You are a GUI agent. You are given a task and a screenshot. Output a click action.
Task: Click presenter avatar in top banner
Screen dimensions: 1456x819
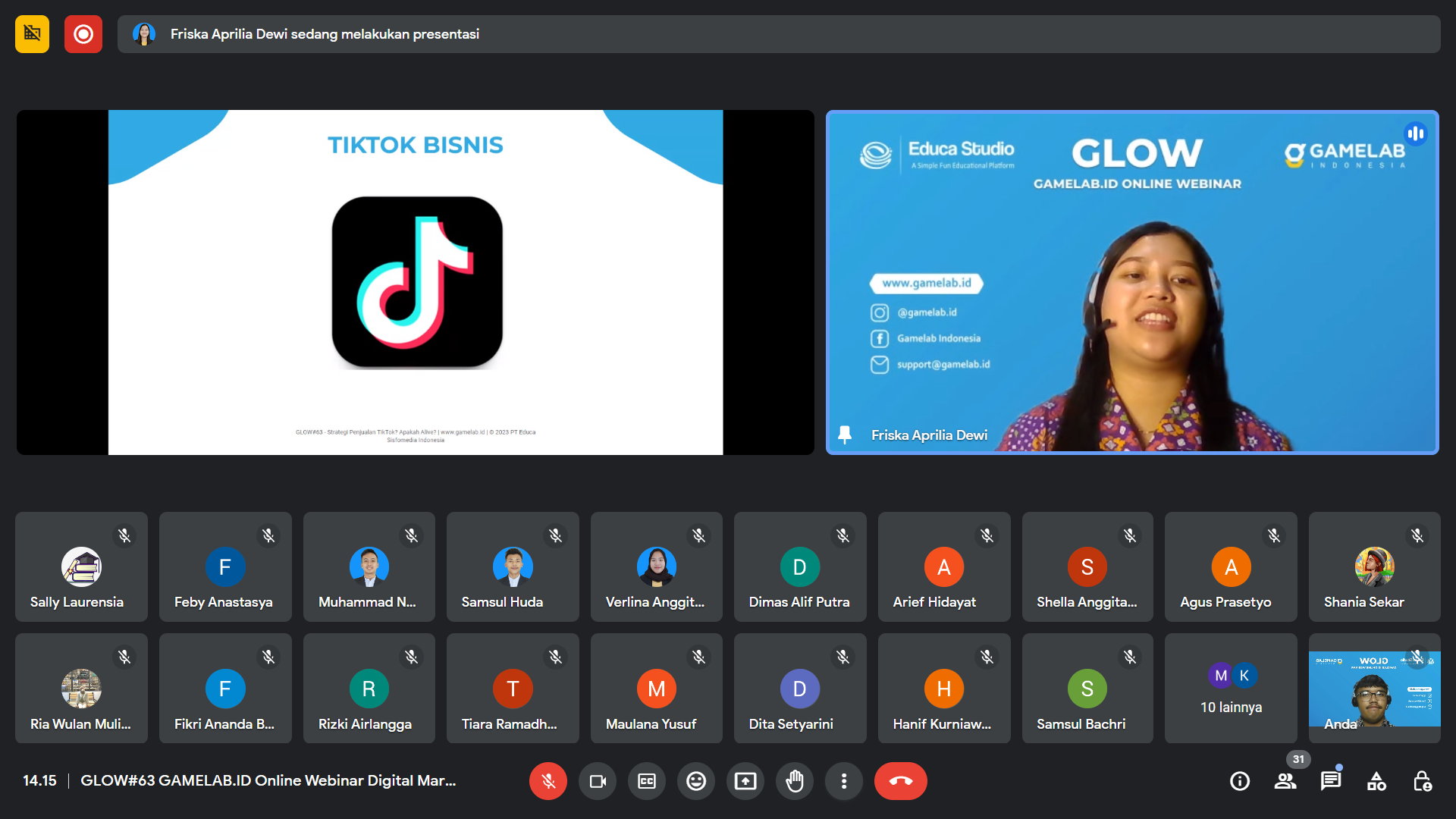[x=144, y=34]
